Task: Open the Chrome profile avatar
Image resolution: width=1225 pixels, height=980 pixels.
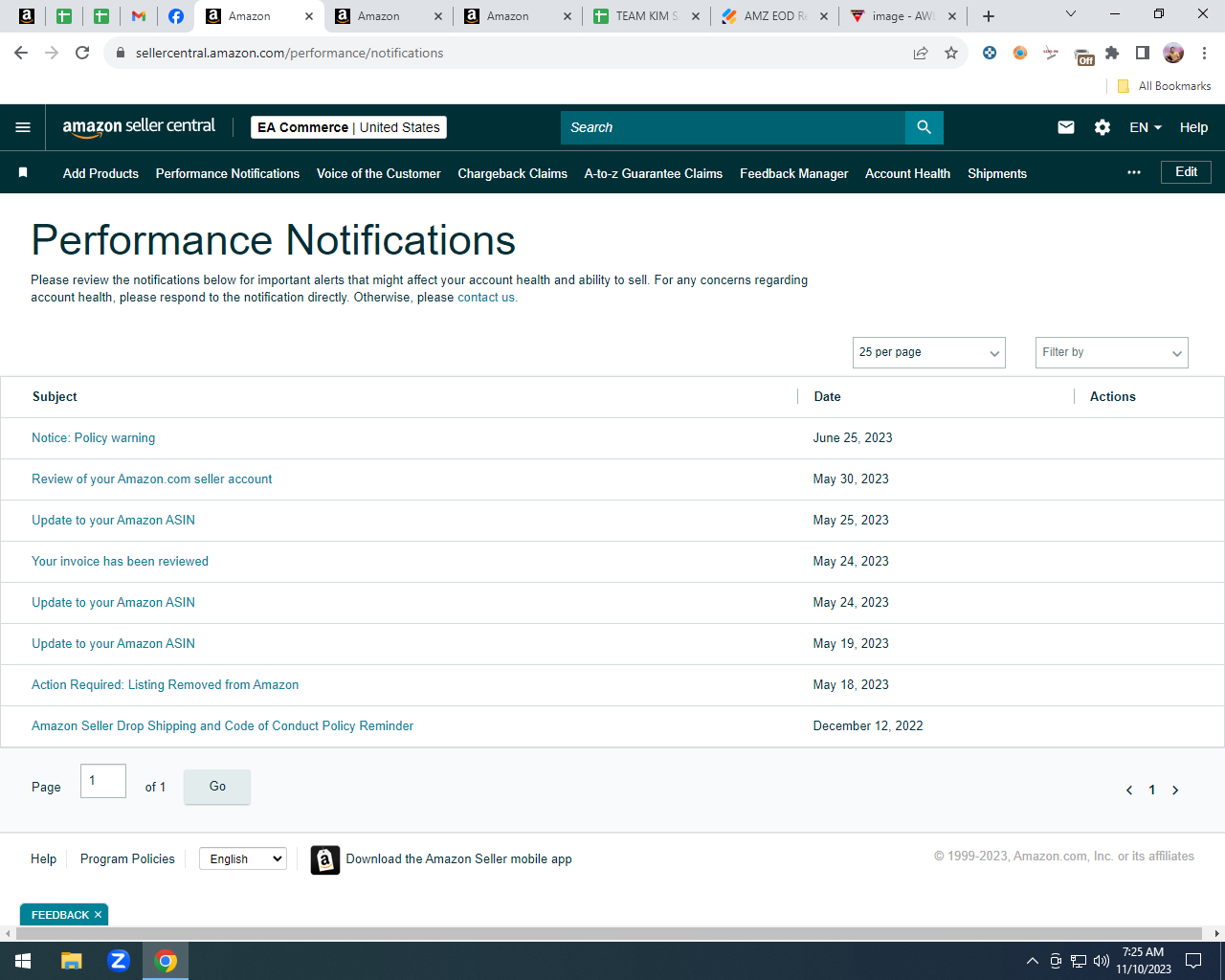Action: coord(1173,53)
